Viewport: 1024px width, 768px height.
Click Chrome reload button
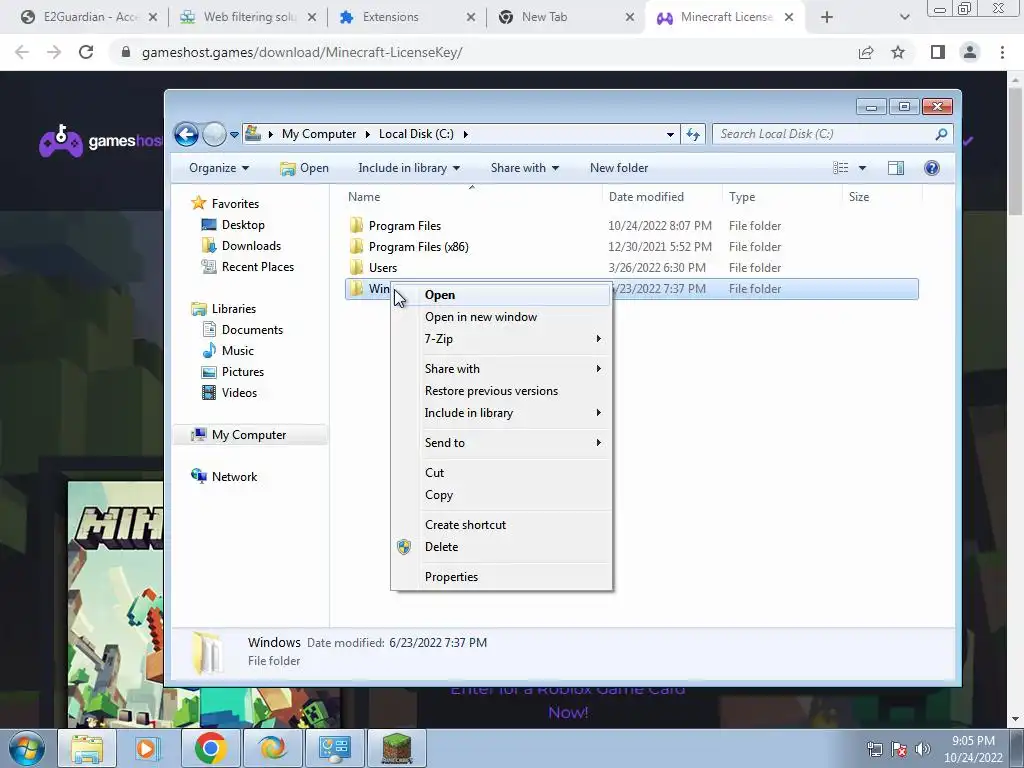pyautogui.click(x=86, y=52)
